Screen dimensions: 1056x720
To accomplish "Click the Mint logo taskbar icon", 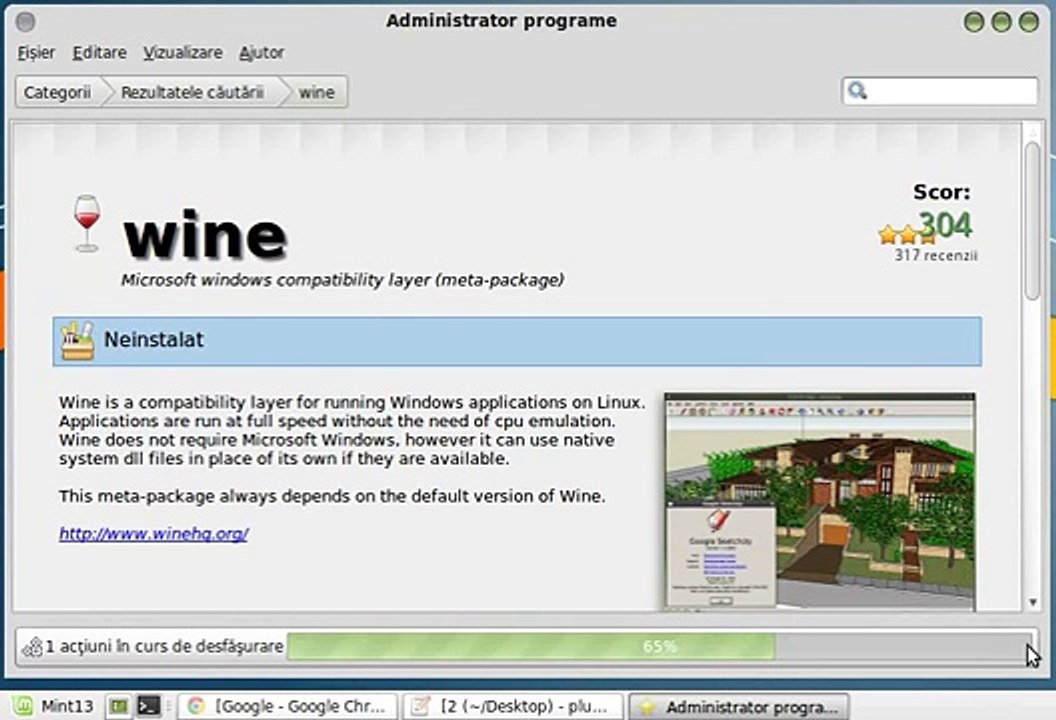I will [22, 707].
